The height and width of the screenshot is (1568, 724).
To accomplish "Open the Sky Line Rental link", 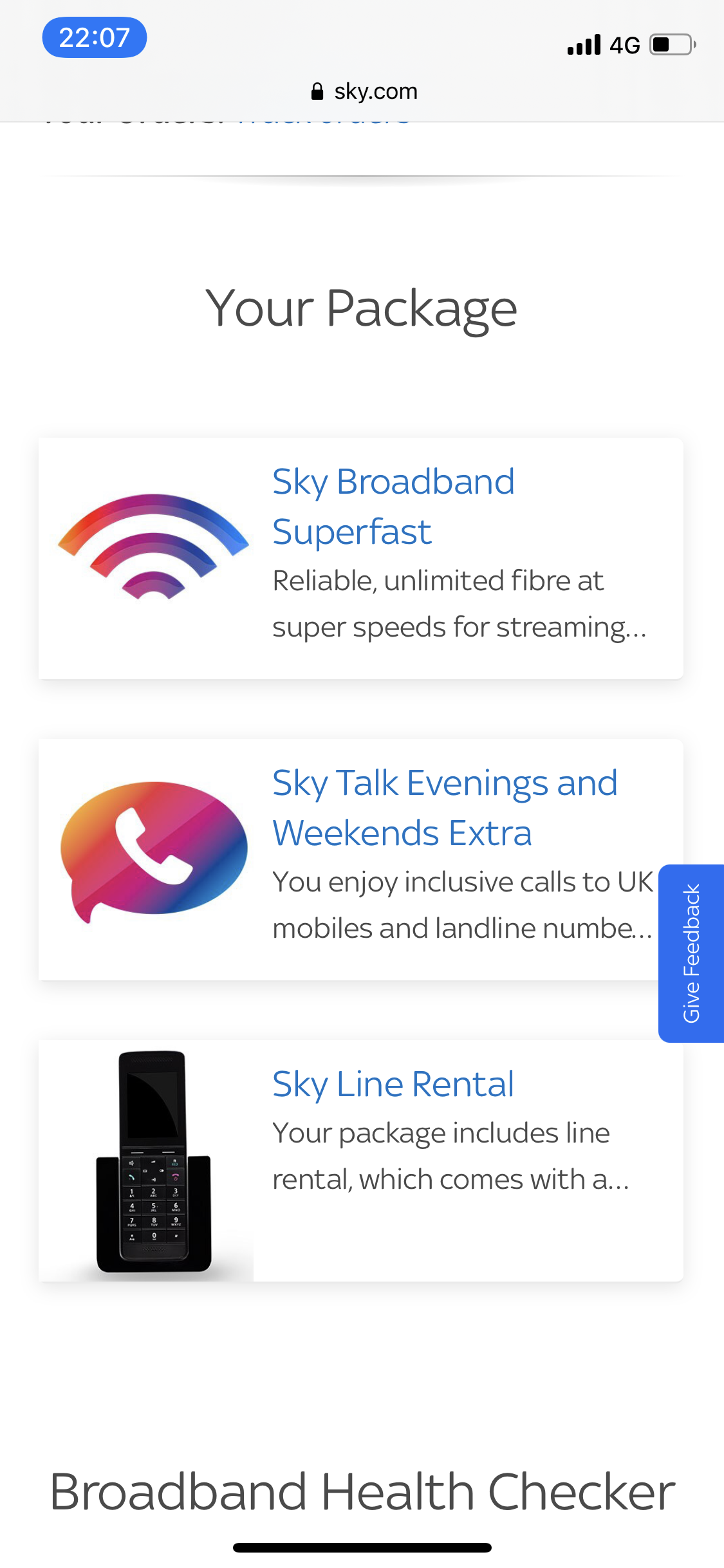I will 393,1084.
